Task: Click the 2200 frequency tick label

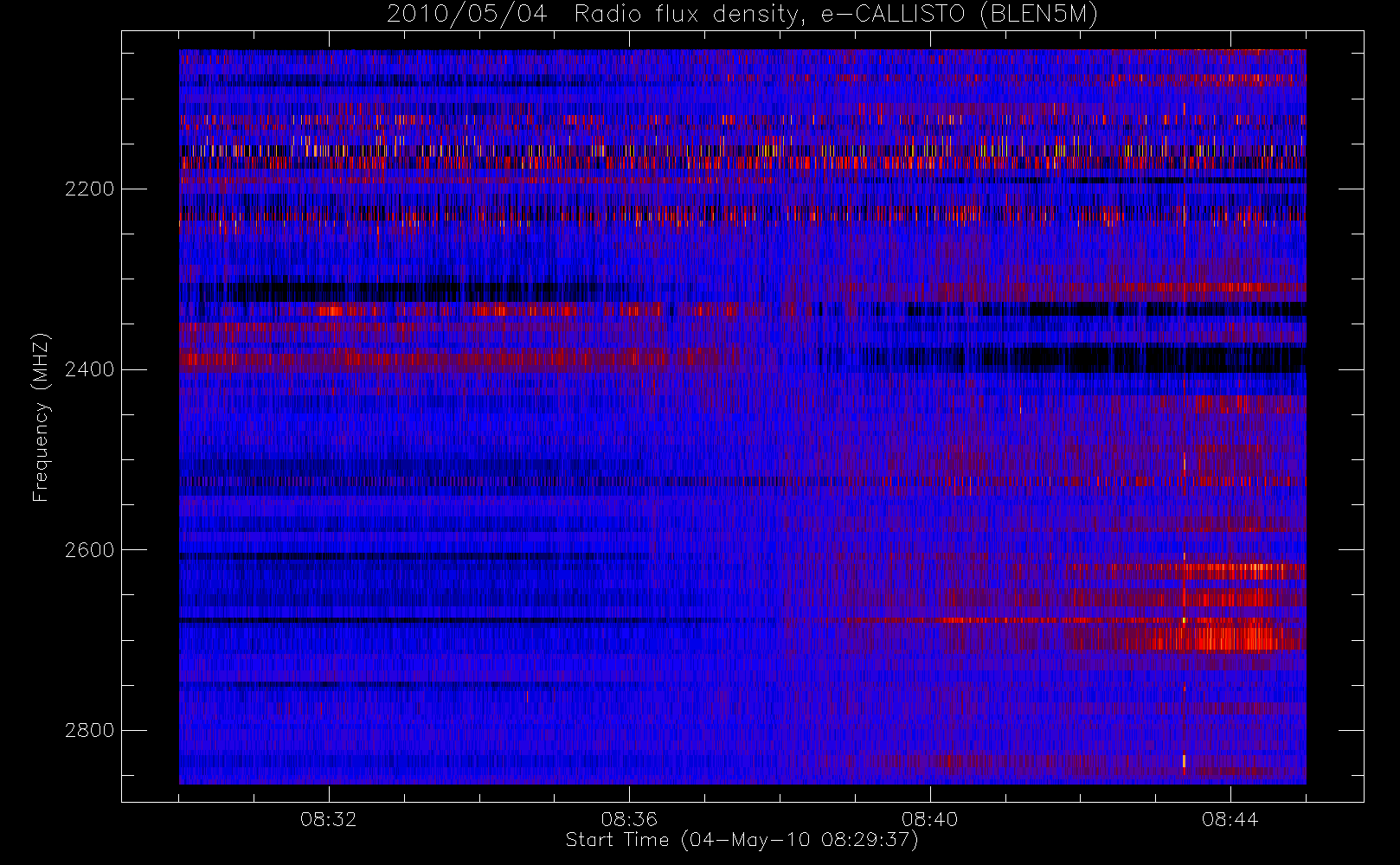Action: click(x=89, y=189)
